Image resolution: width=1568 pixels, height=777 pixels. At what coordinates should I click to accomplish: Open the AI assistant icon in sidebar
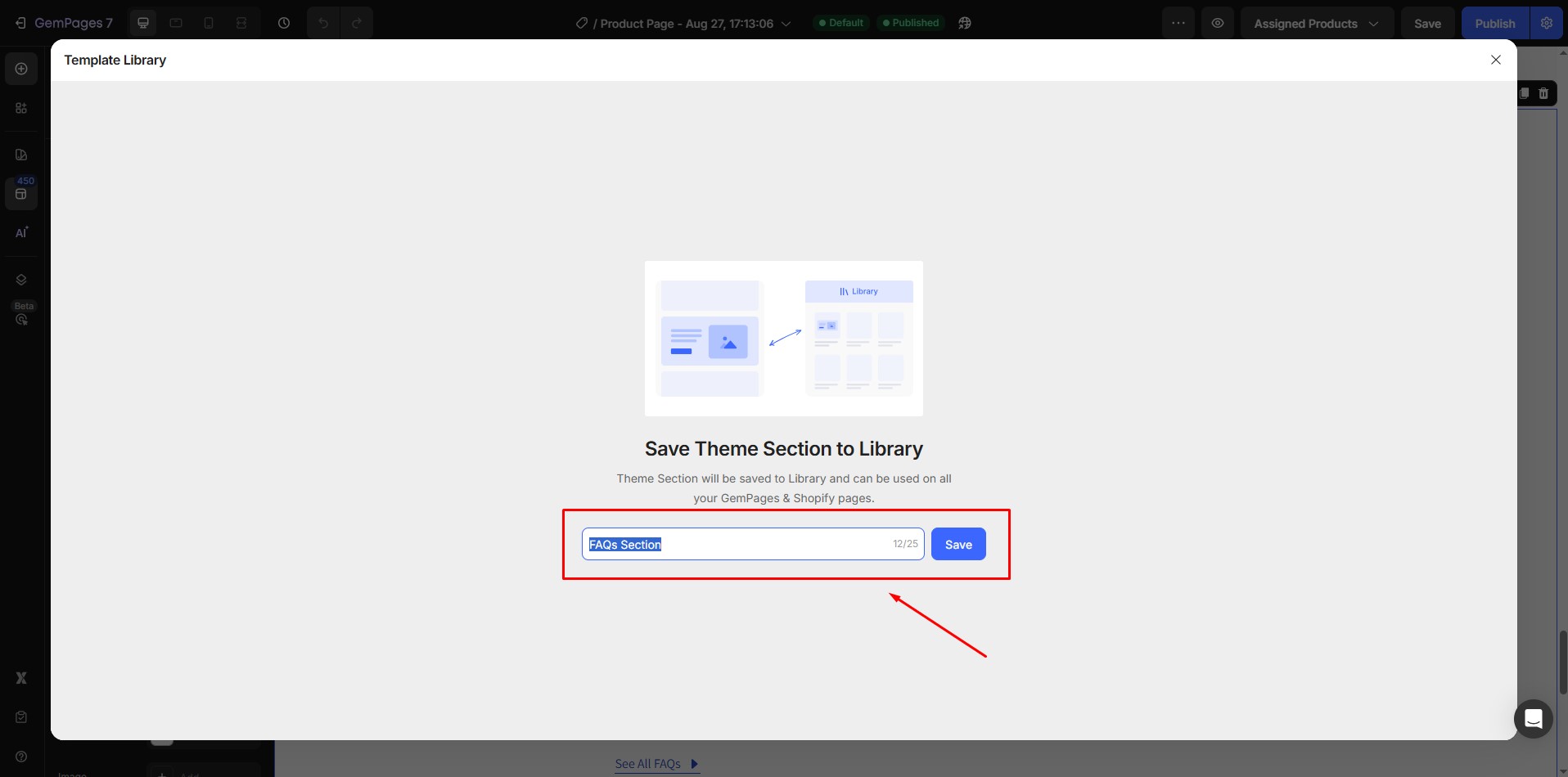21,232
